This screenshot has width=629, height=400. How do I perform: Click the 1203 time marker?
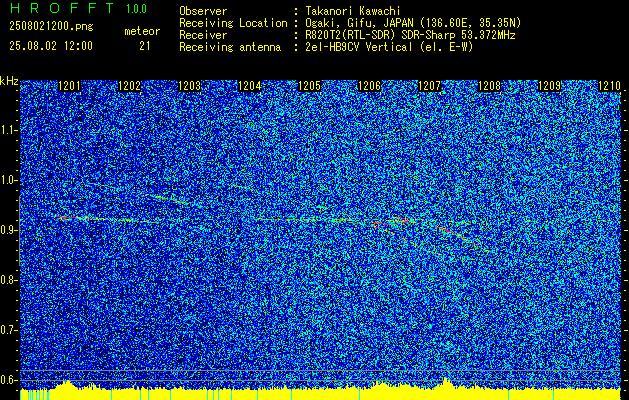[x=189, y=86]
